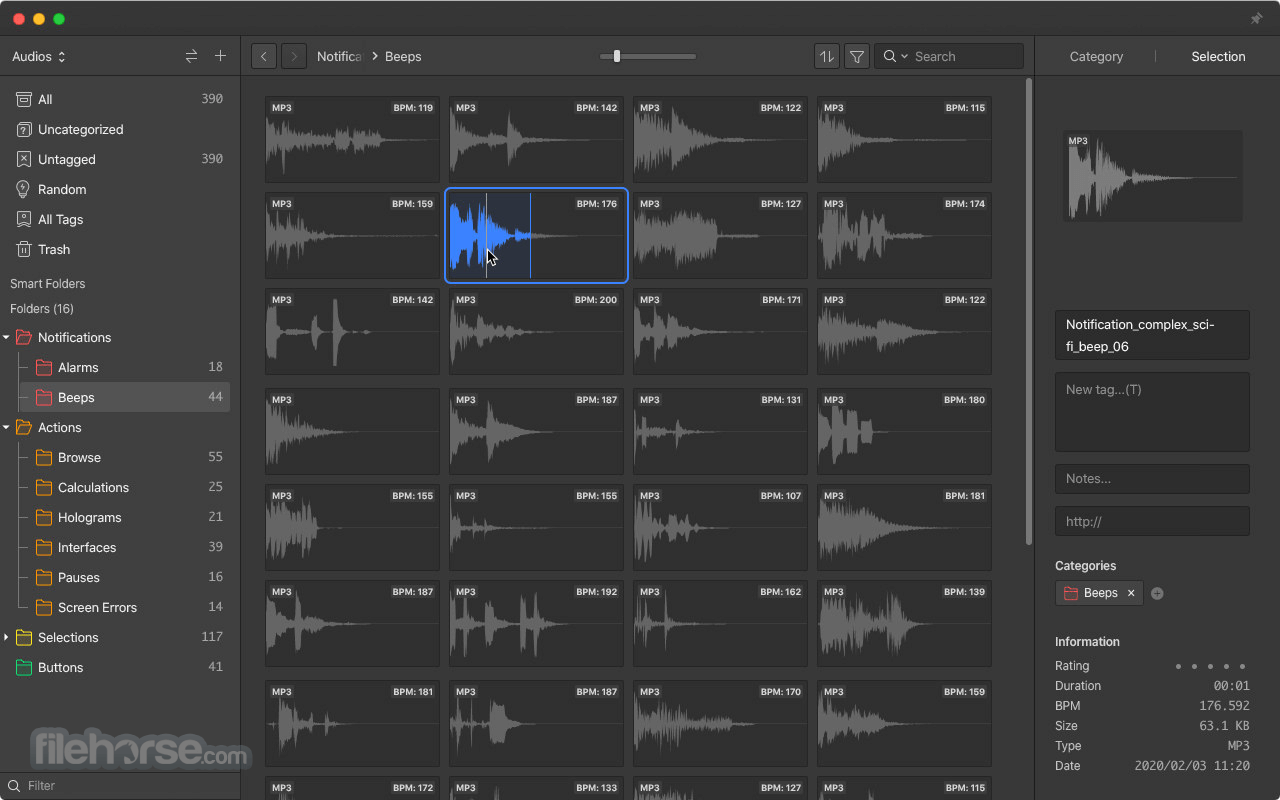Remove Beeps category with x
Image resolution: width=1280 pixels, height=800 pixels.
pos(1131,593)
